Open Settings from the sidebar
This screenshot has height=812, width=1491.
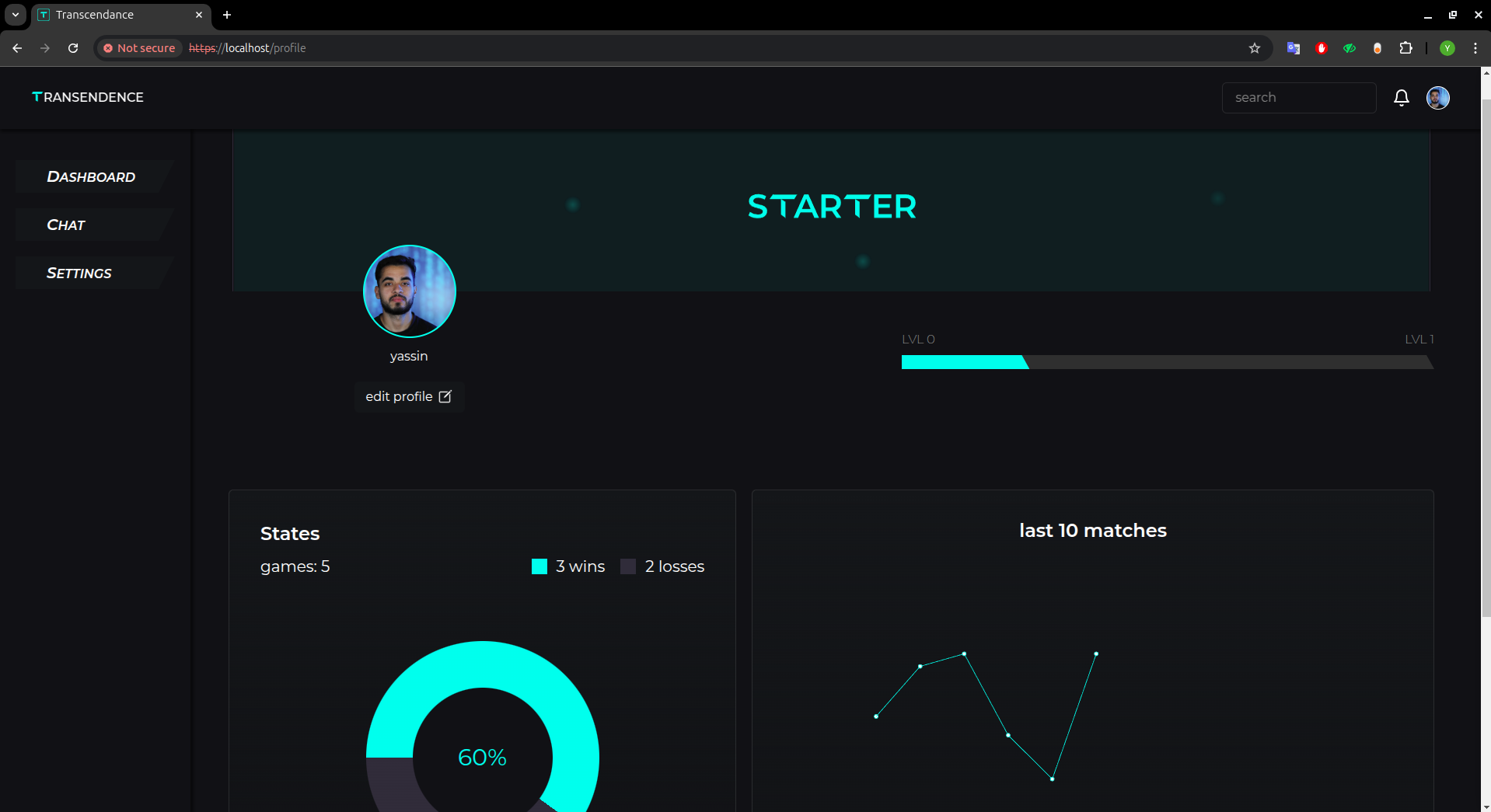(x=79, y=274)
